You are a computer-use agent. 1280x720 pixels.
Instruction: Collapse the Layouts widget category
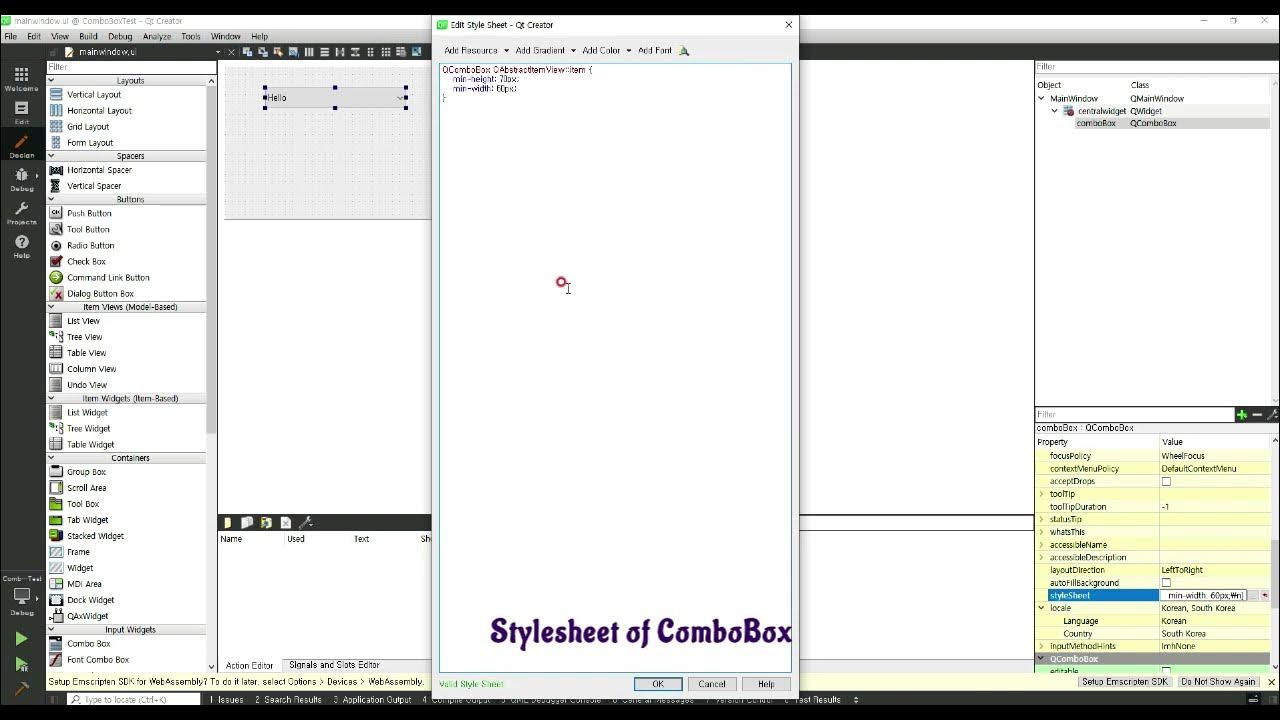(51, 80)
